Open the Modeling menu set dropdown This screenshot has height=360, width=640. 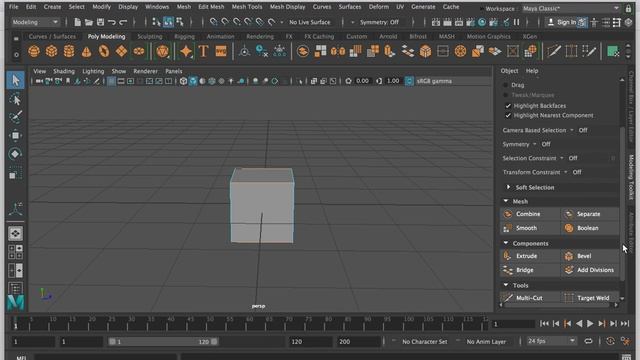tap(35, 22)
